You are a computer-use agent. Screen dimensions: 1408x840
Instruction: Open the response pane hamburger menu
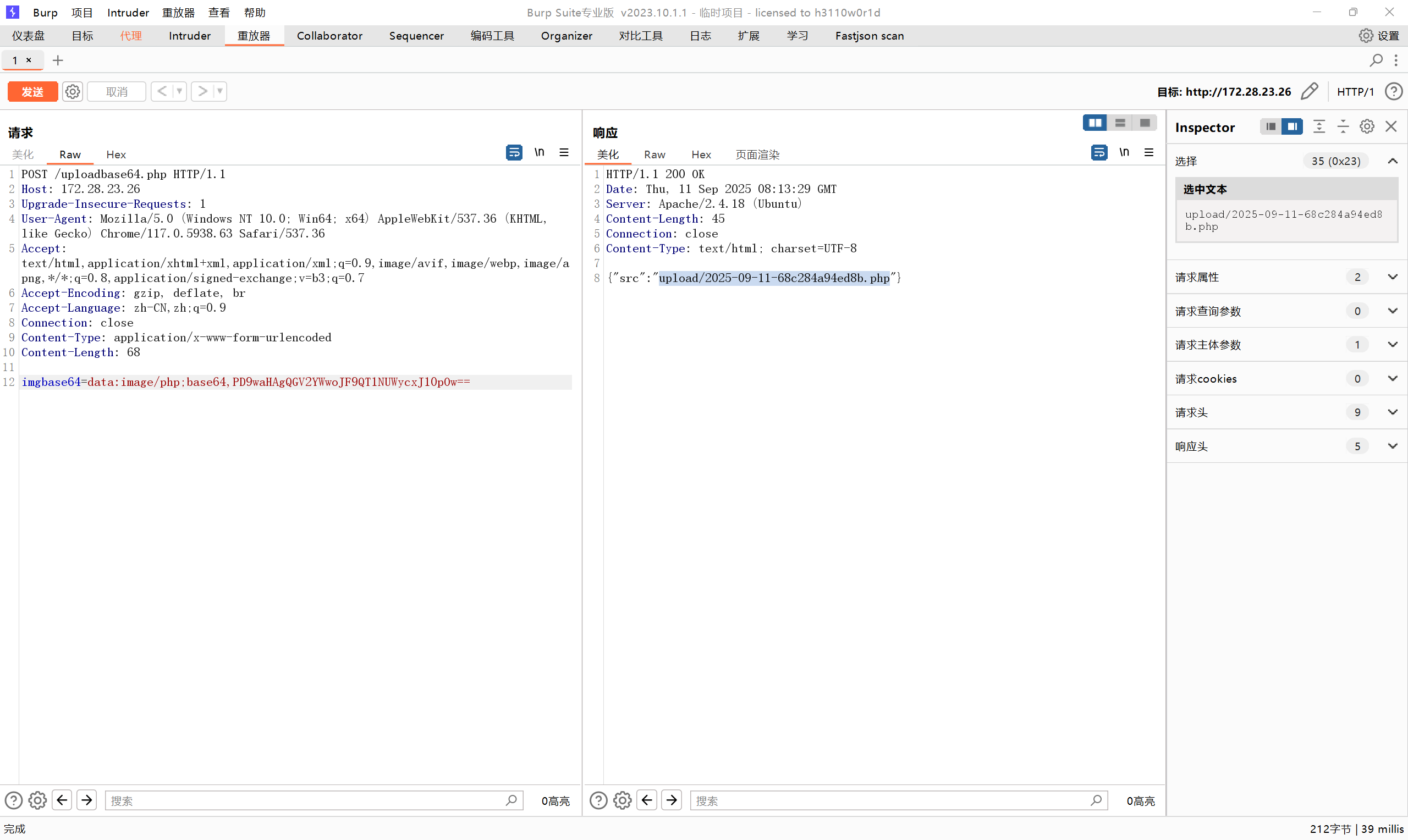(x=1149, y=152)
